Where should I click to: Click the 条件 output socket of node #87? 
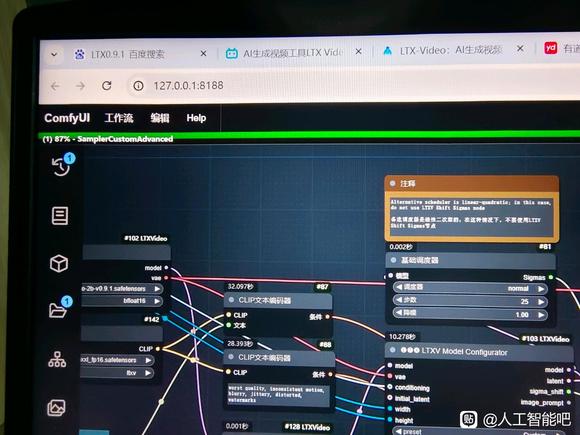(x=328, y=317)
